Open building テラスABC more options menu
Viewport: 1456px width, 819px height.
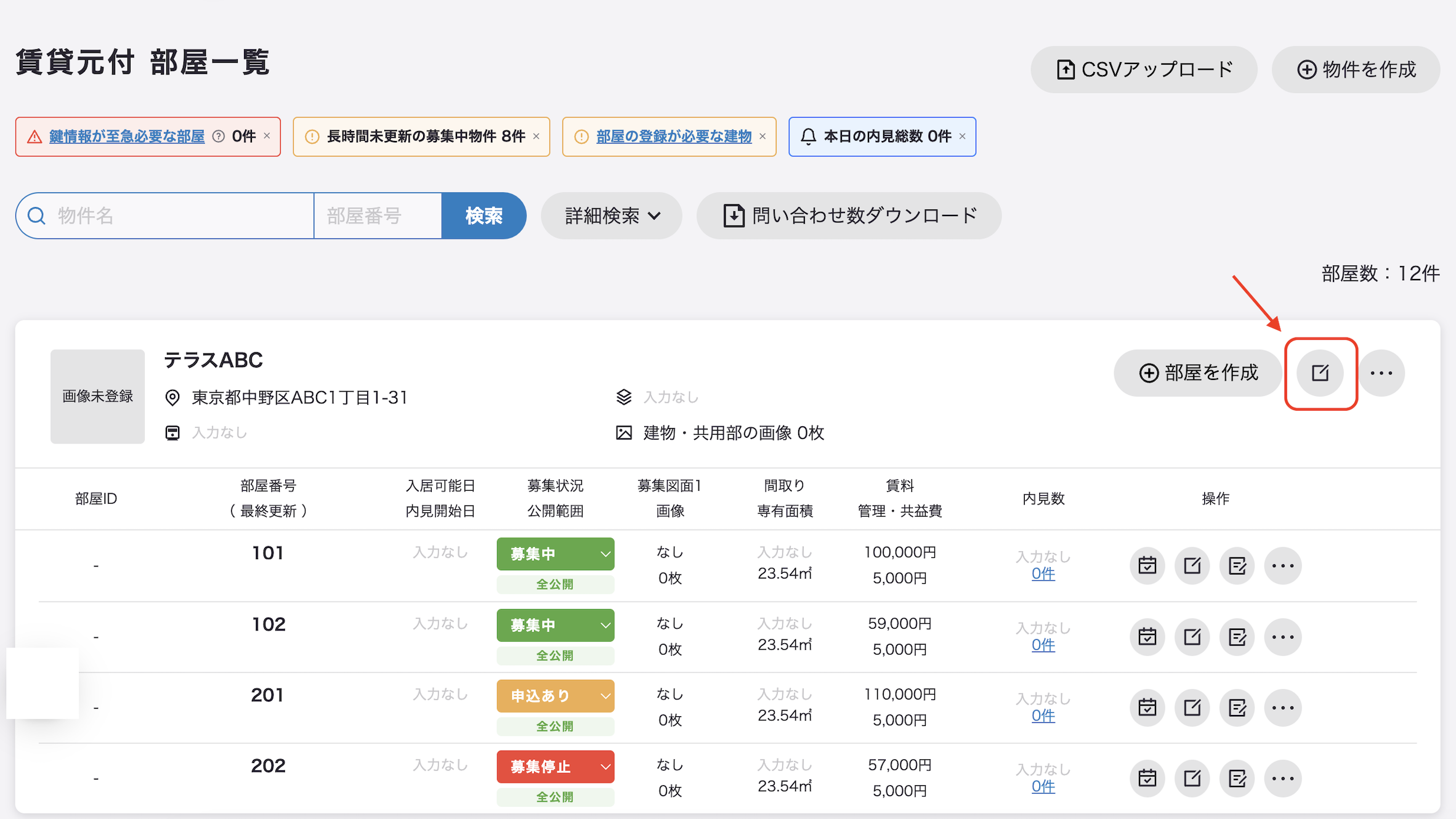point(1381,373)
